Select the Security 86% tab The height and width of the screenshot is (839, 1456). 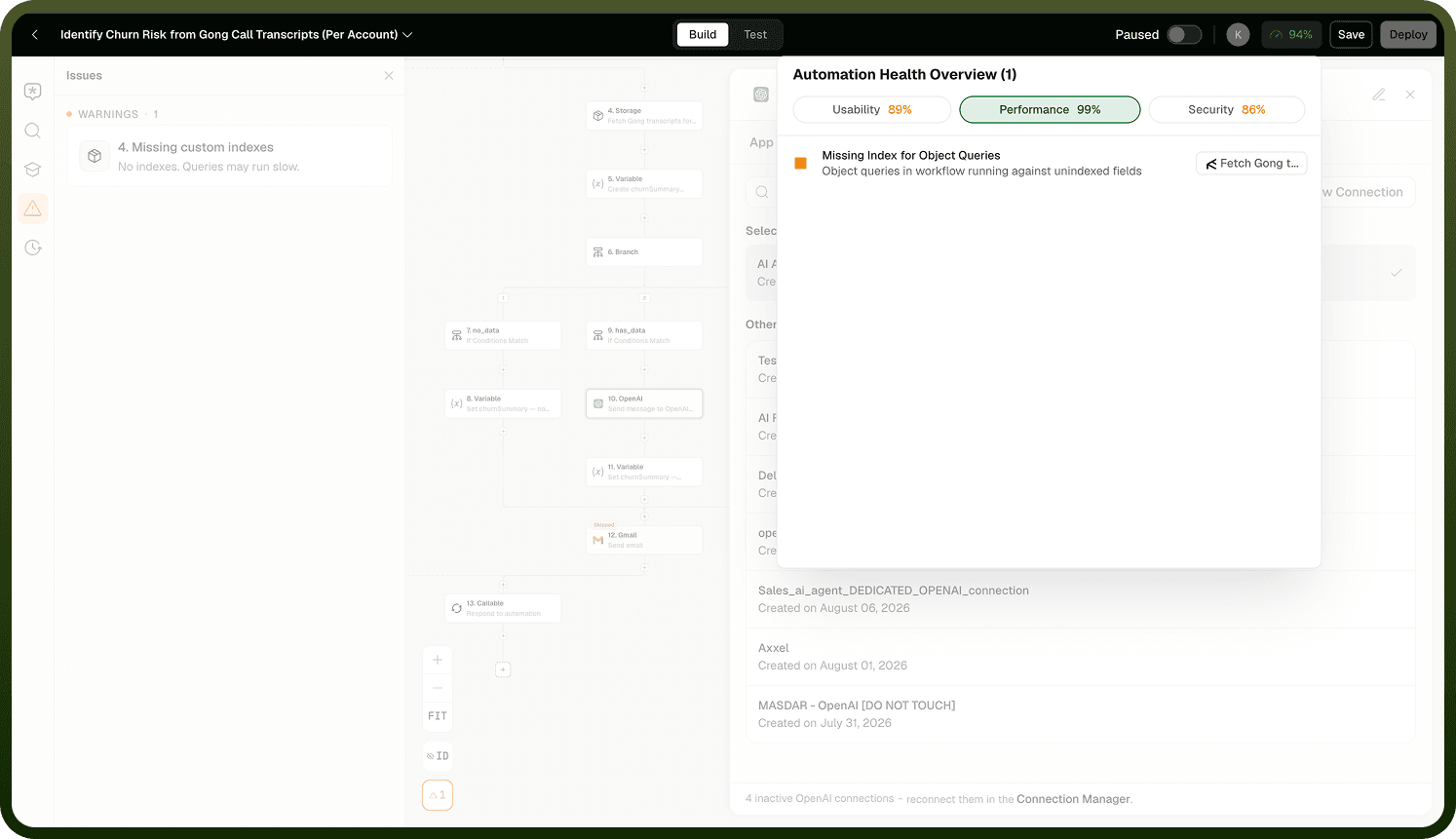[1226, 110]
